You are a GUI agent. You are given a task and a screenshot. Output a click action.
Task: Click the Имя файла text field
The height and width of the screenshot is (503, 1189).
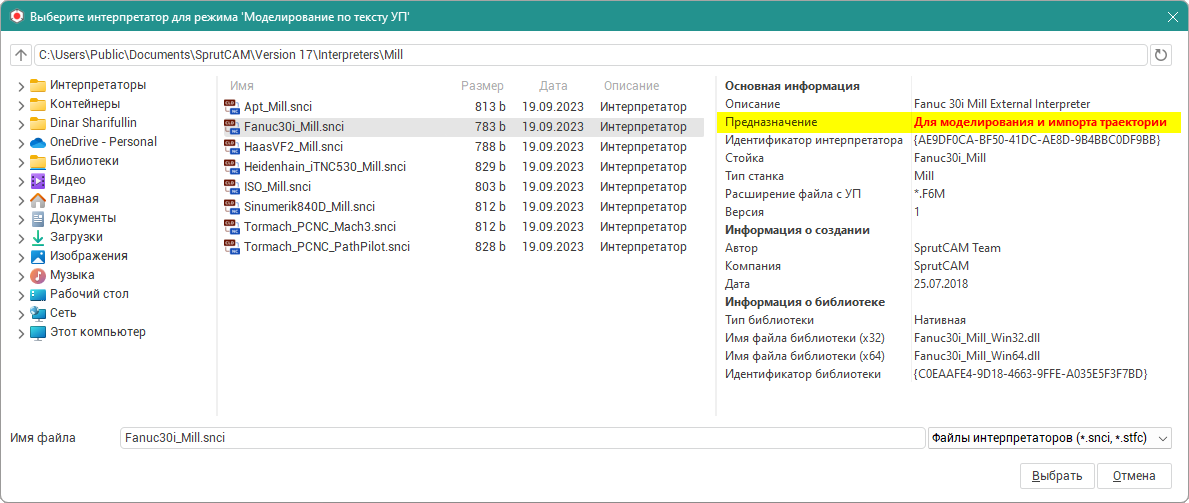(x=520, y=438)
